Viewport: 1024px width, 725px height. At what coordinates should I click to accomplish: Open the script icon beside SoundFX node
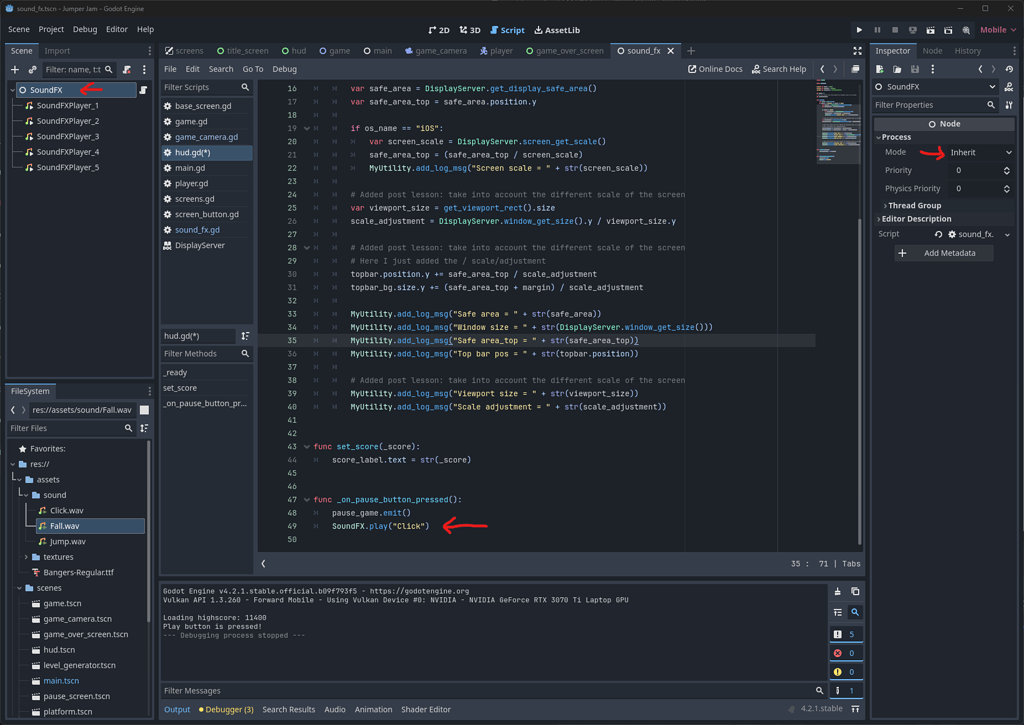(143, 90)
